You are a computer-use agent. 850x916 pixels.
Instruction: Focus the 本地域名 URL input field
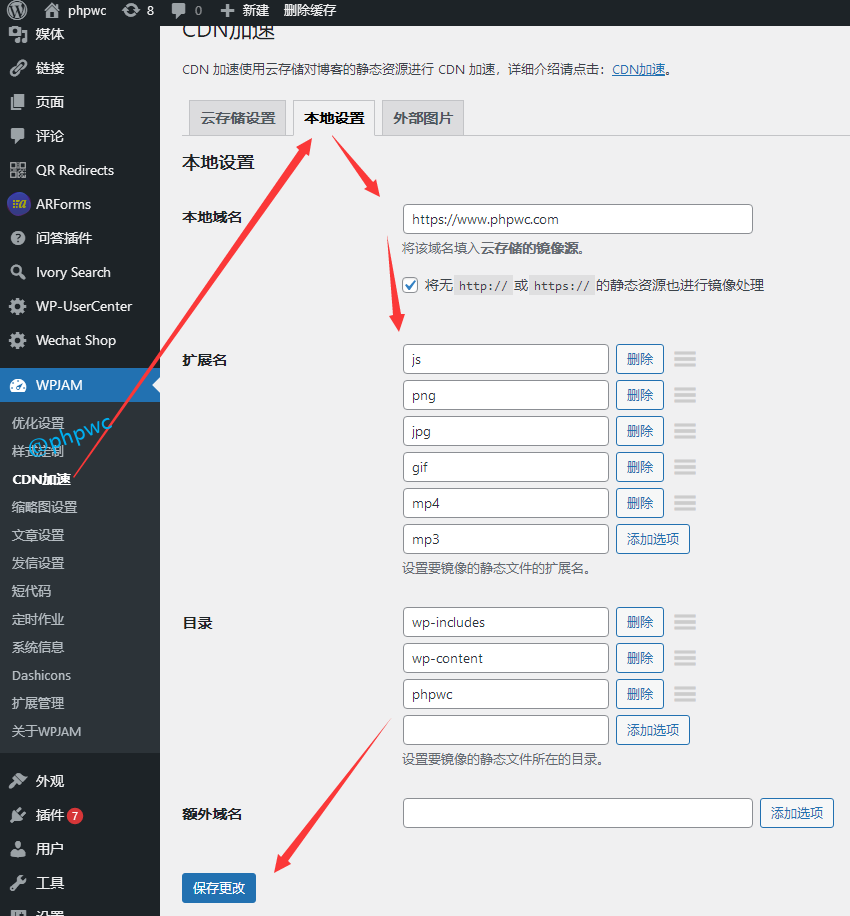[x=577, y=219]
